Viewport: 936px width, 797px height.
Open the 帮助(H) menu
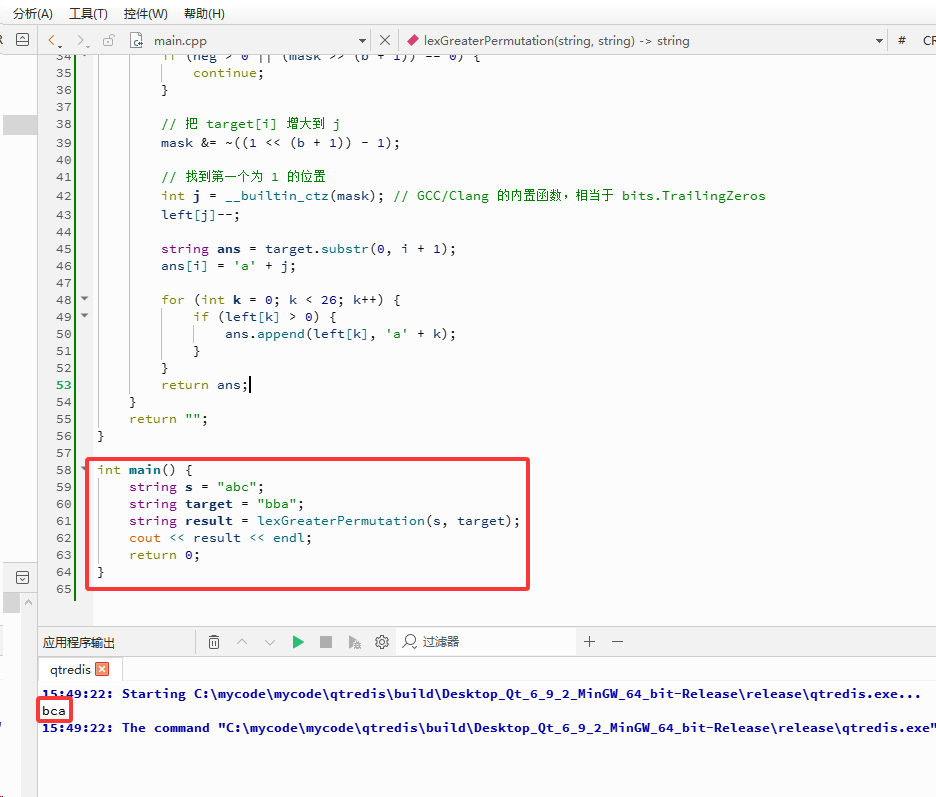(204, 14)
